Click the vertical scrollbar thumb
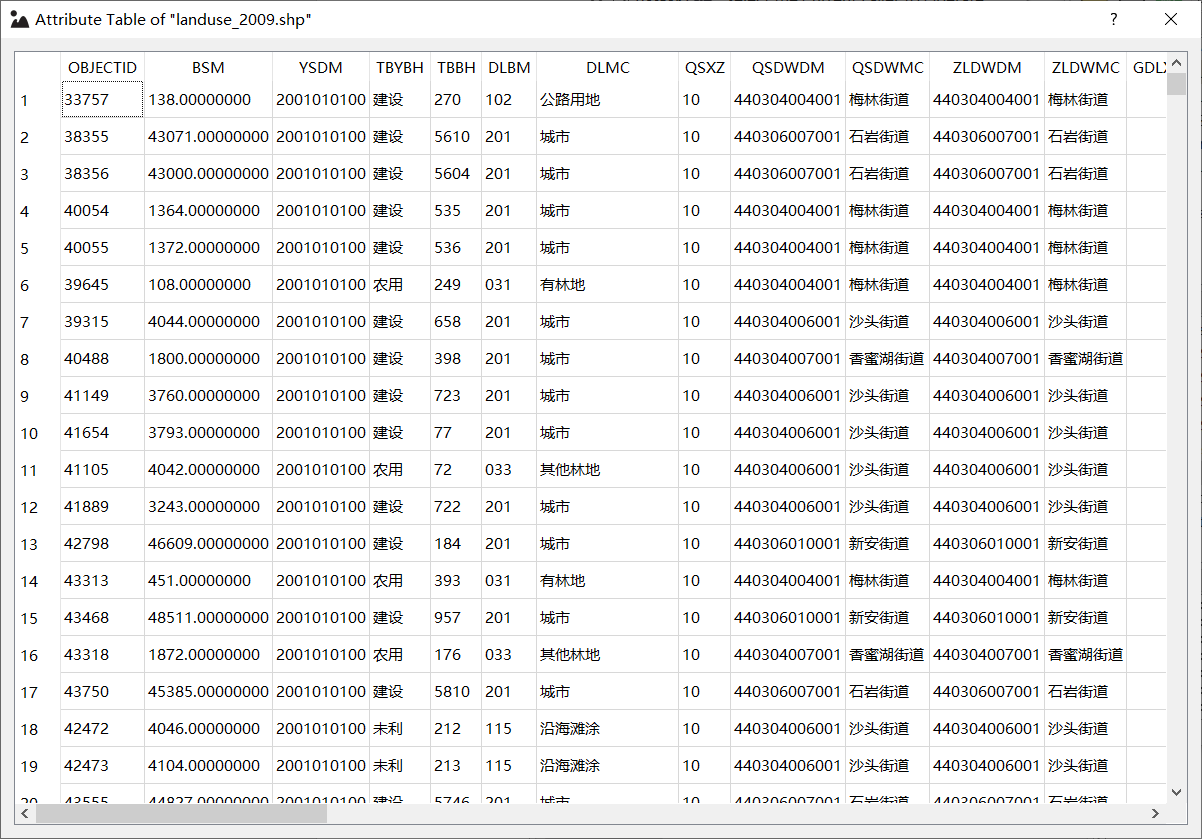This screenshot has width=1202, height=839. (x=1176, y=84)
